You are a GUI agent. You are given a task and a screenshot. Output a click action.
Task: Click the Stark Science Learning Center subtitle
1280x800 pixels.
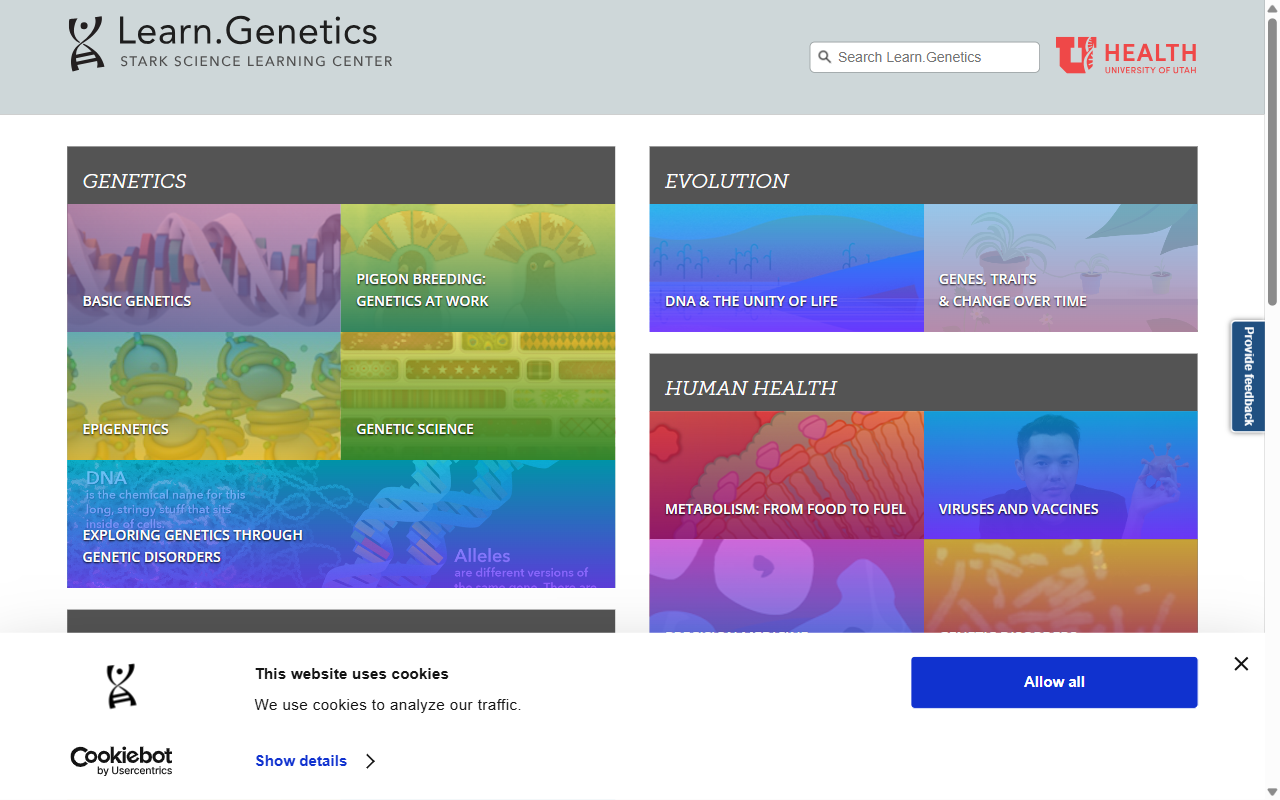(x=256, y=61)
